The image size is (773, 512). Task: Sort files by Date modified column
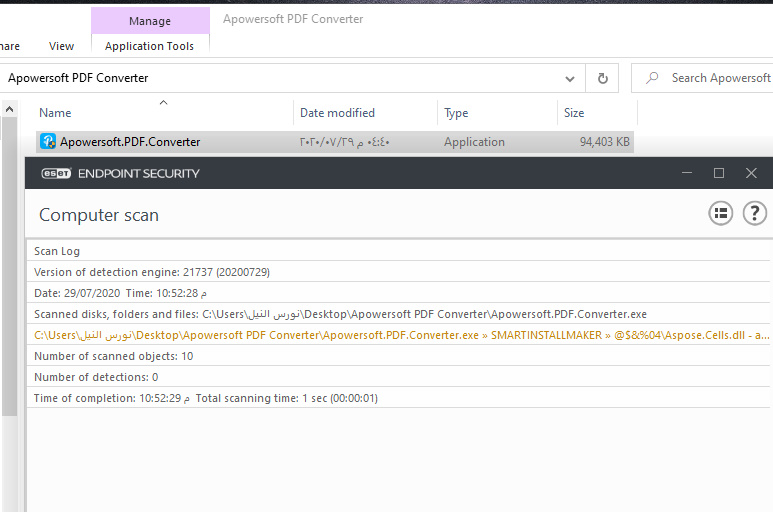coord(337,113)
